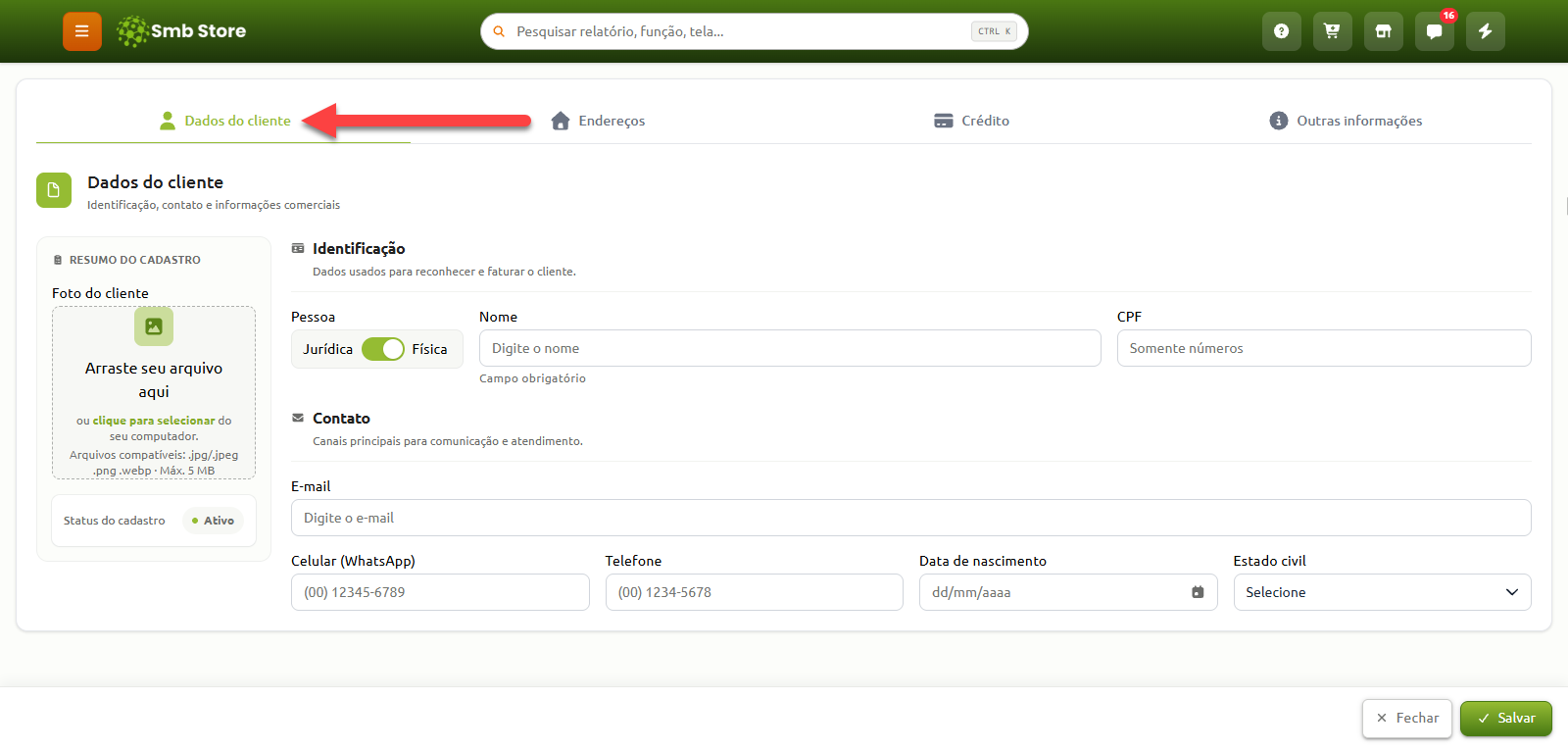Focus the Celular (WhatsApp) field
1568x750 pixels.
click(x=440, y=592)
